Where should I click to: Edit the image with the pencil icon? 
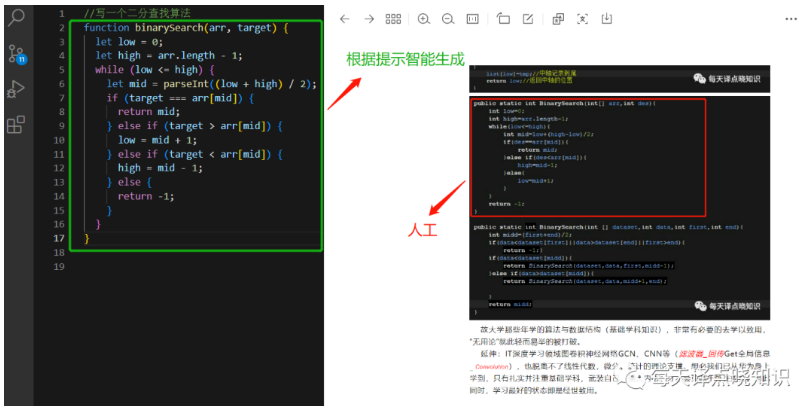click(527, 19)
